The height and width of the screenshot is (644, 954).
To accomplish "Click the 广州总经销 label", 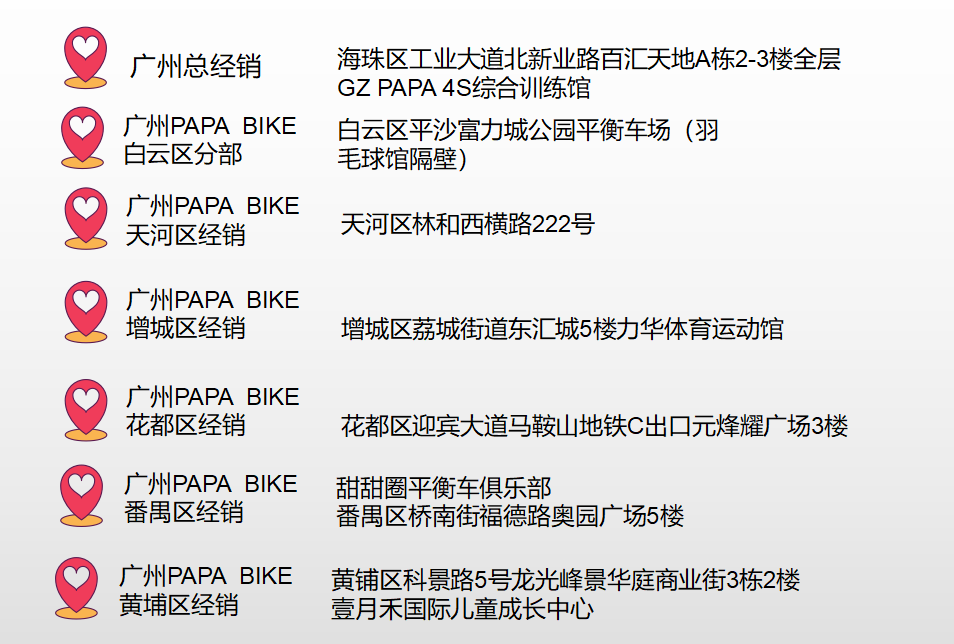I will tap(196, 66).
